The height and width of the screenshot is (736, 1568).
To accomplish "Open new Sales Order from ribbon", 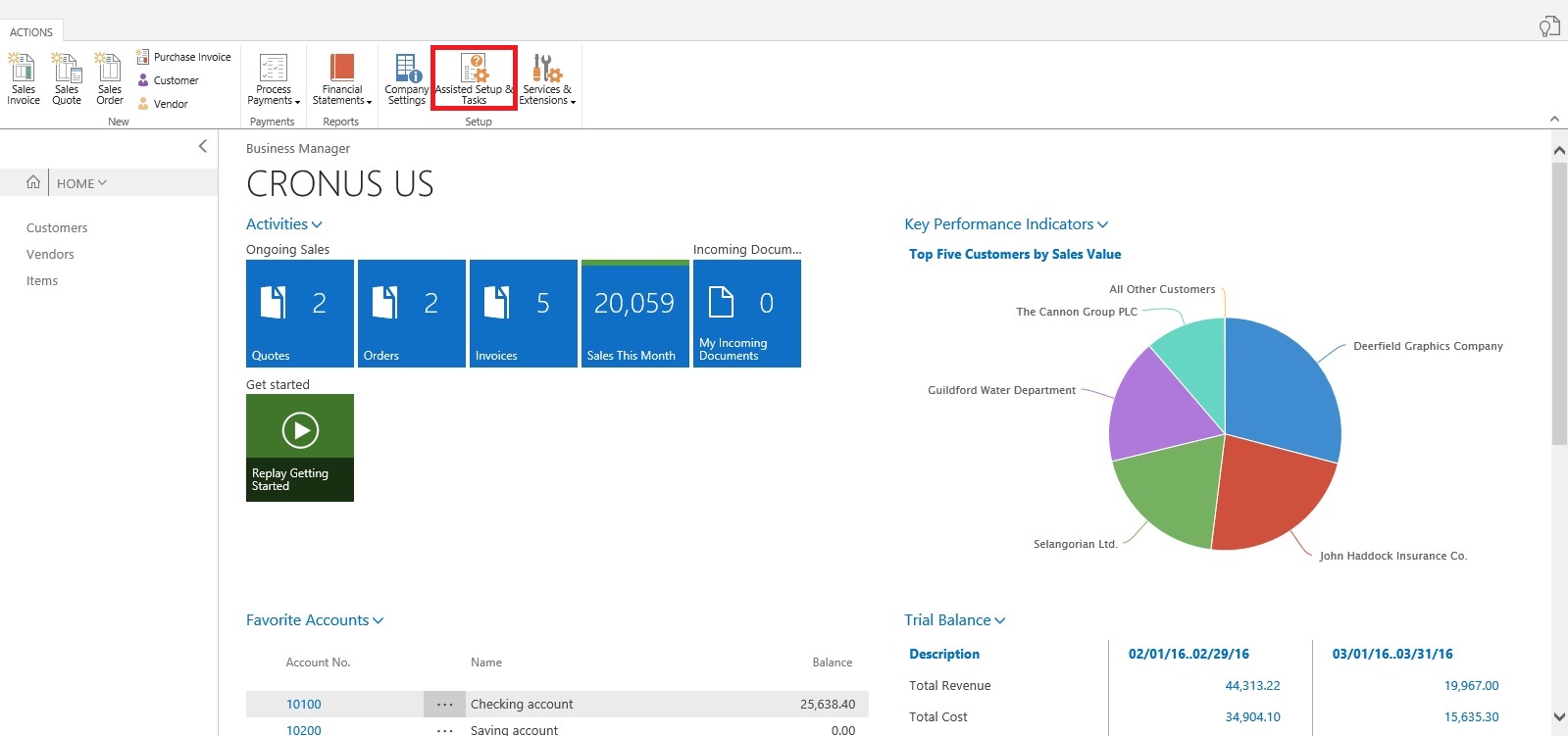I will point(110,78).
